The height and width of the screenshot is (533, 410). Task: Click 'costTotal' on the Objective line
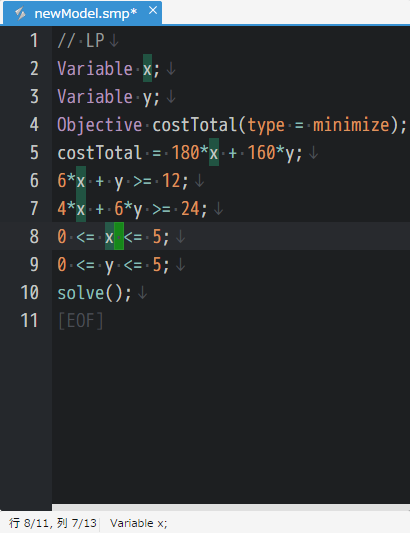[x=194, y=125]
